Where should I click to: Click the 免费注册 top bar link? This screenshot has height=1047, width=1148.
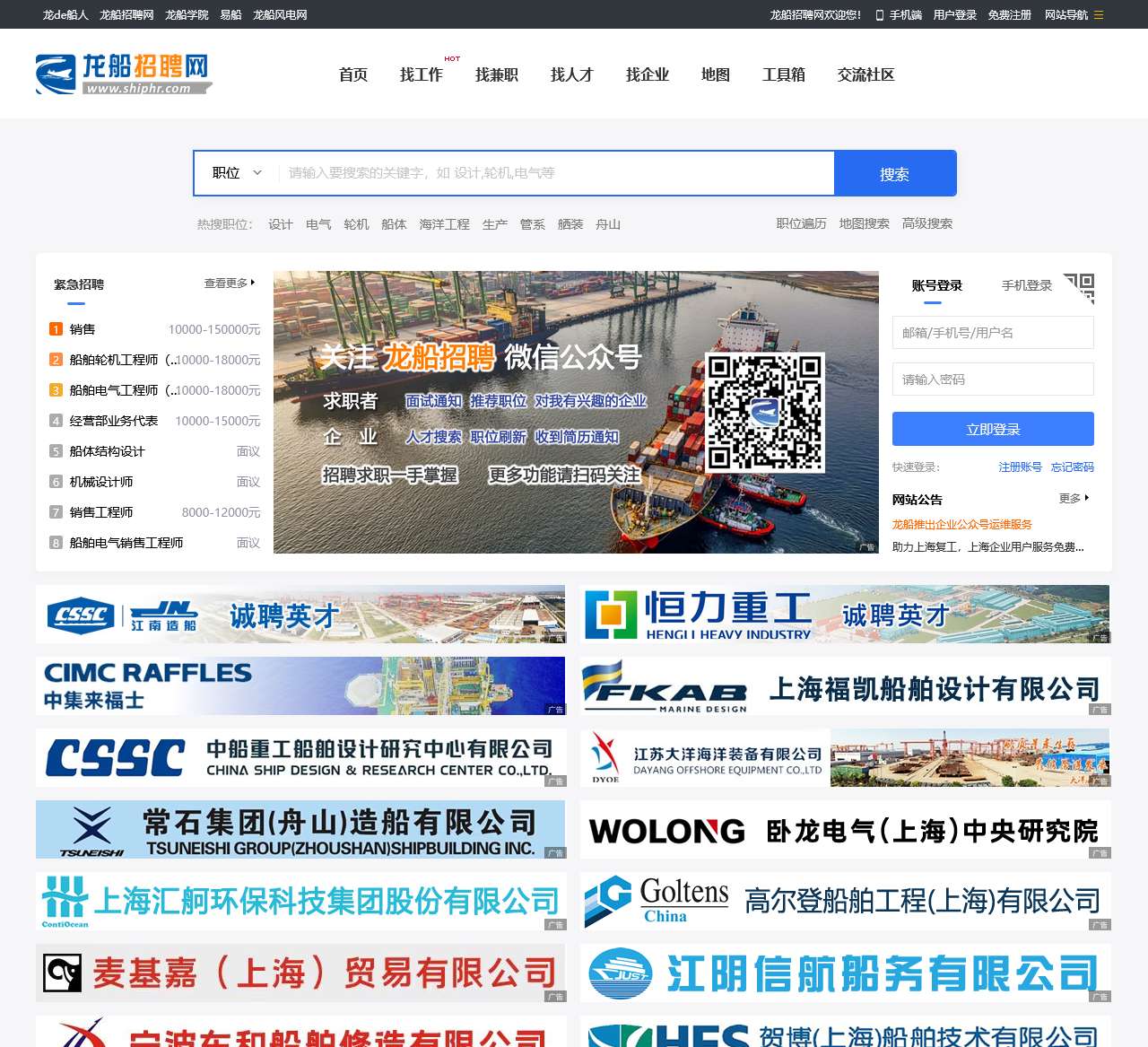point(1010,15)
